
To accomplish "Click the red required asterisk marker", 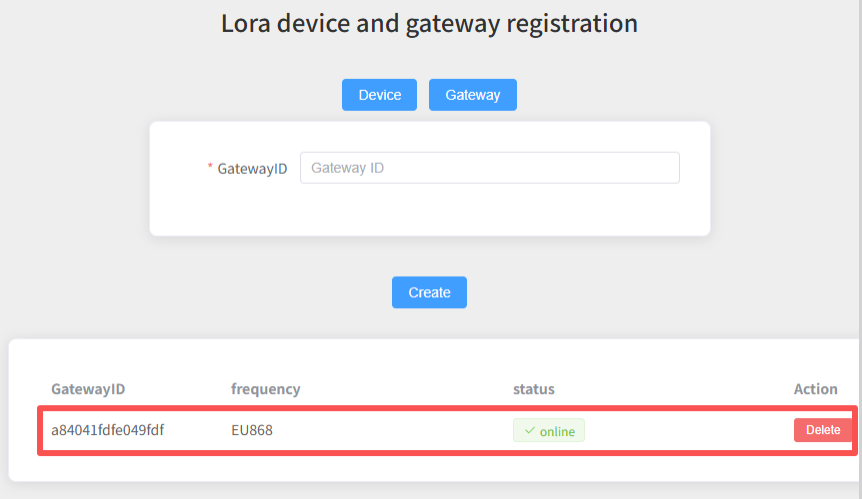I will tap(210, 168).
